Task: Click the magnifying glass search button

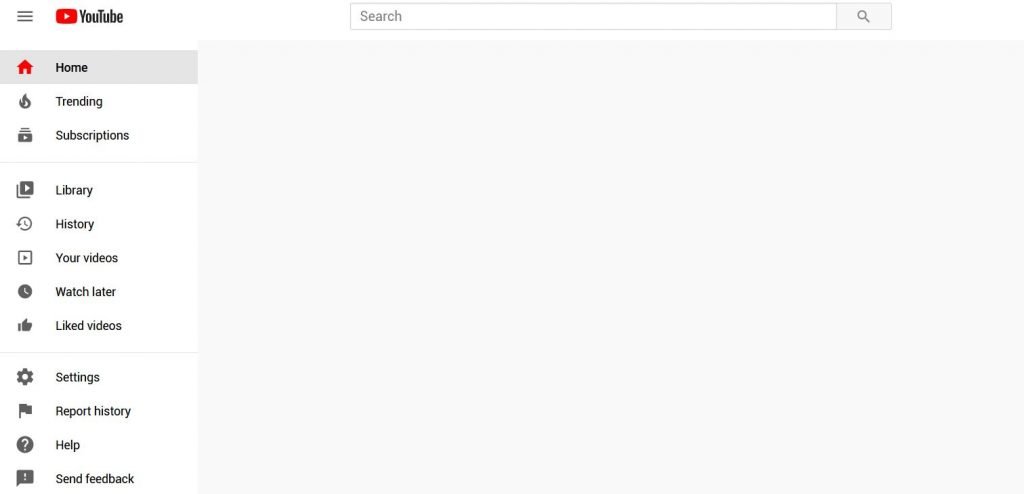Action: pyautogui.click(x=863, y=16)
